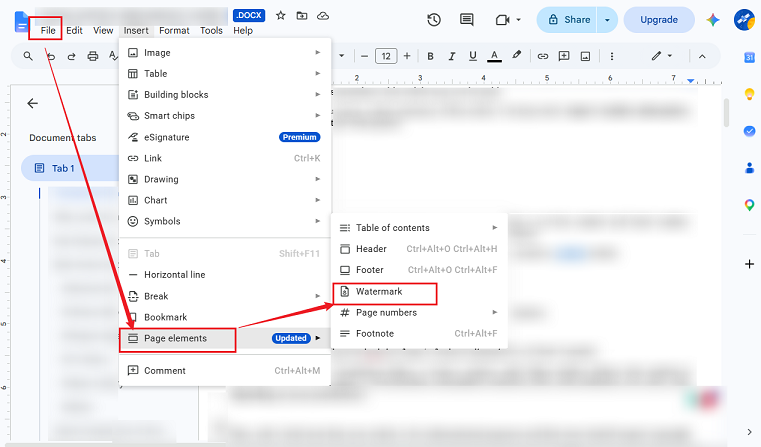Choose the eSignature menu entry

[x=225, y=137]
